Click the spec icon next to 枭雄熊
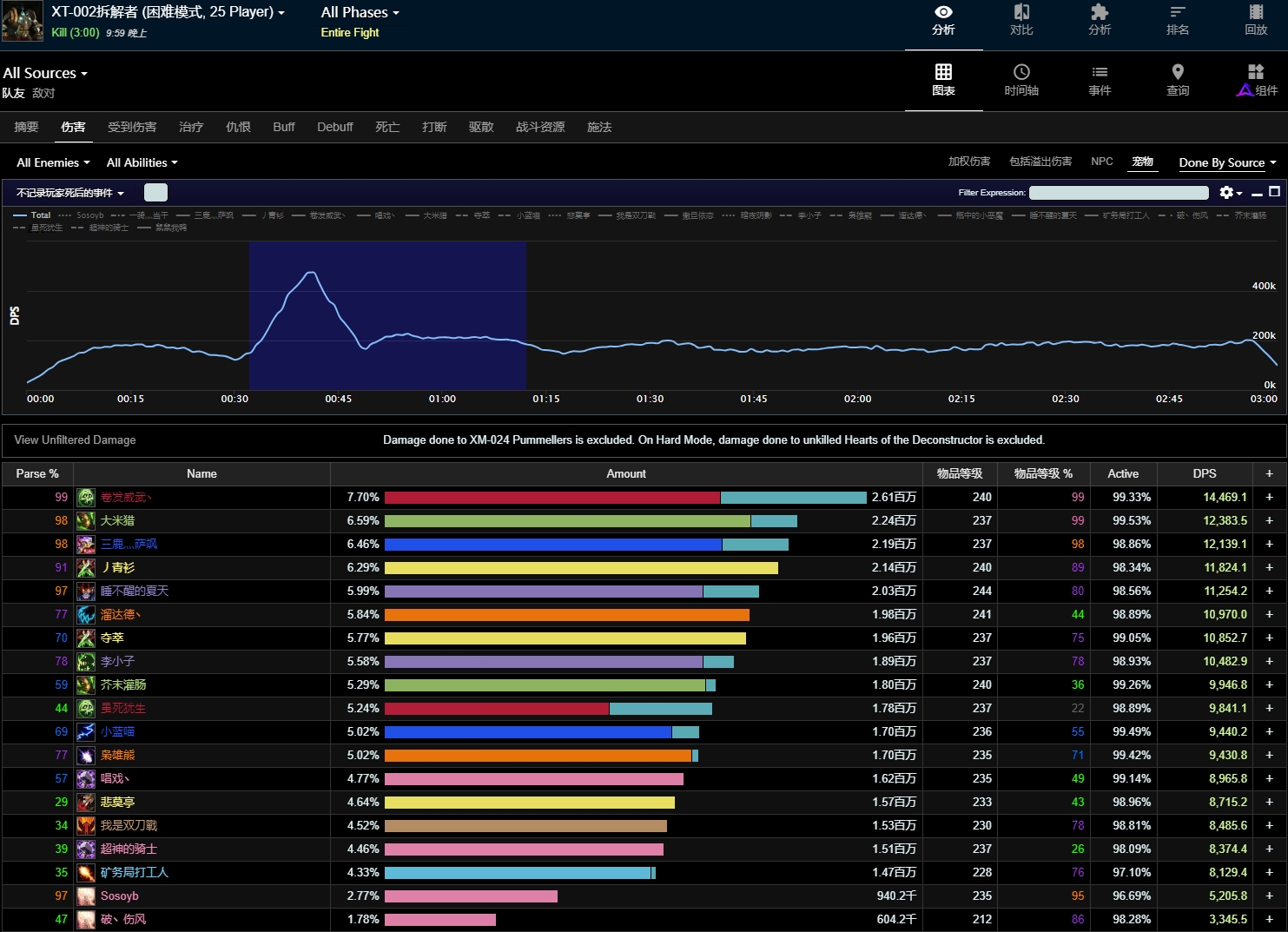1288x932 pixels. (86, 755)
